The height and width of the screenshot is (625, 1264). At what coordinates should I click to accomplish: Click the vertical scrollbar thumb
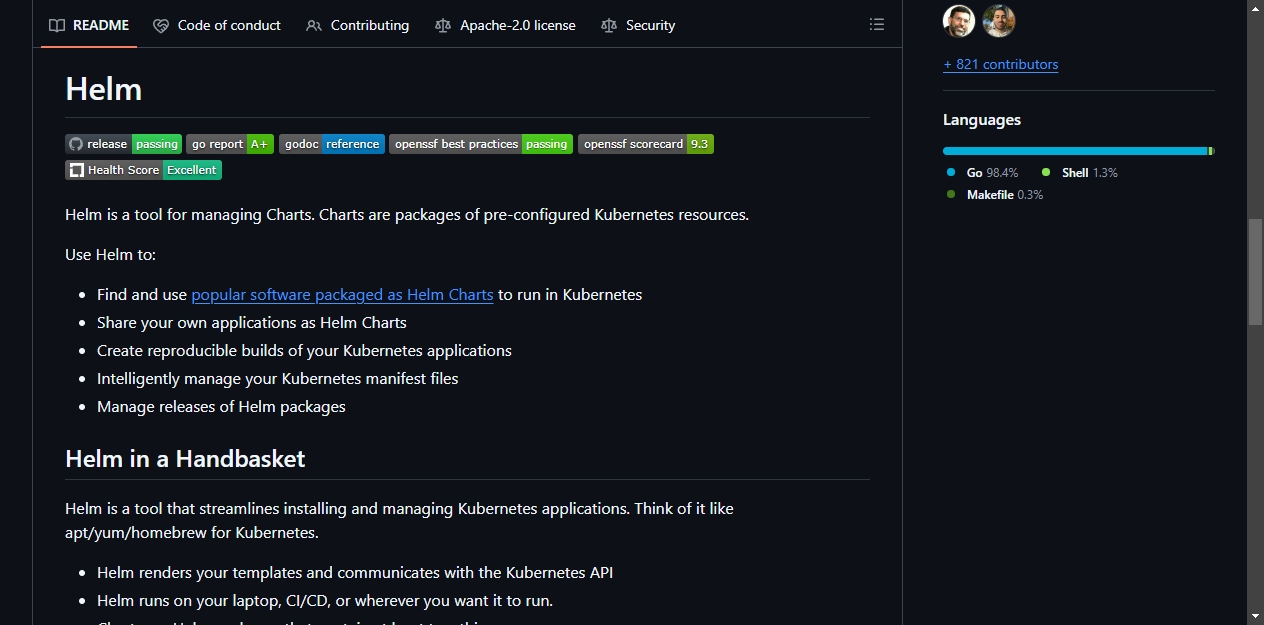click(1255, 271)
